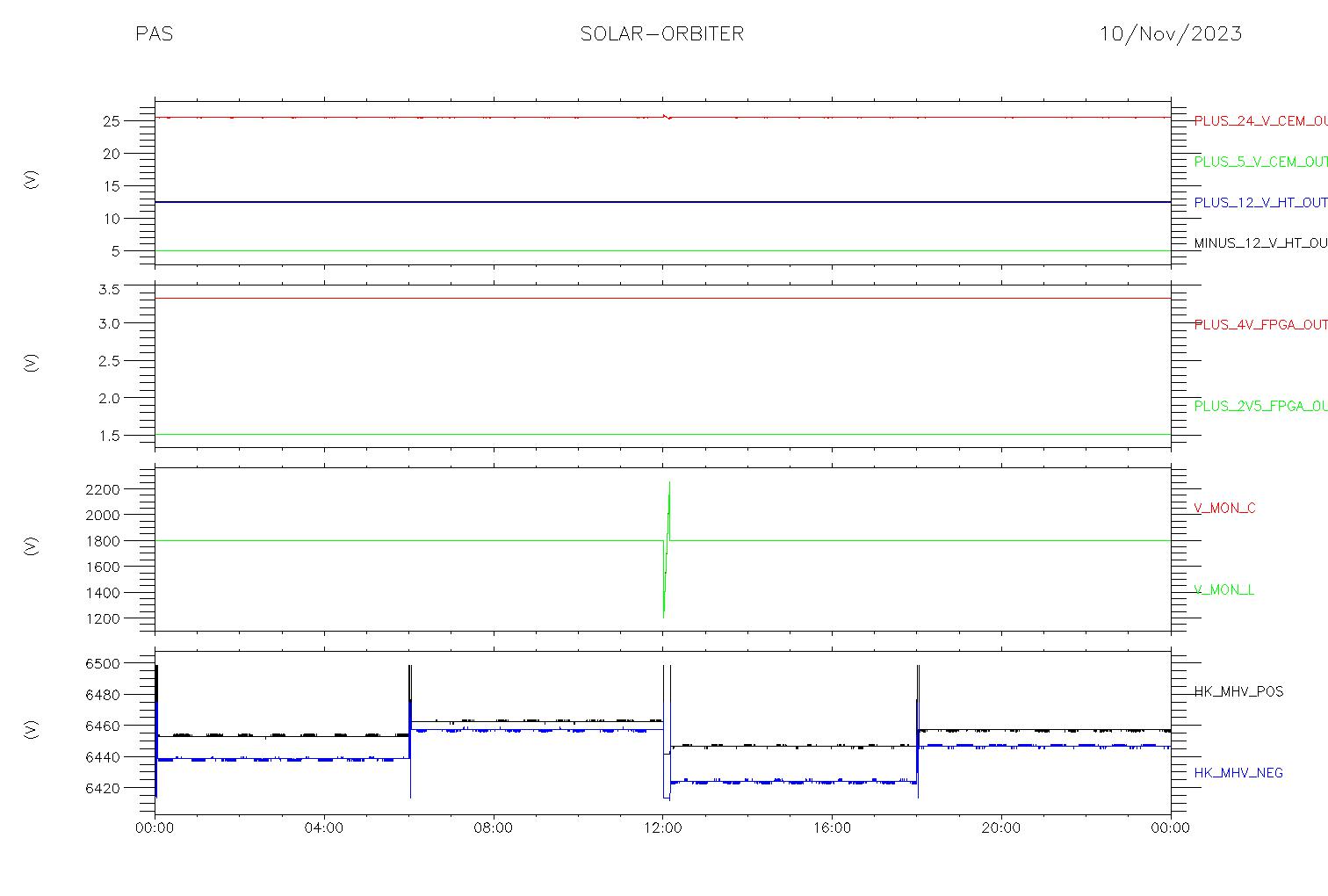This screenshot has height=896, width=1328.
Task: Click the (V) unit label of the V_MON panel
Action: [32, 546]
